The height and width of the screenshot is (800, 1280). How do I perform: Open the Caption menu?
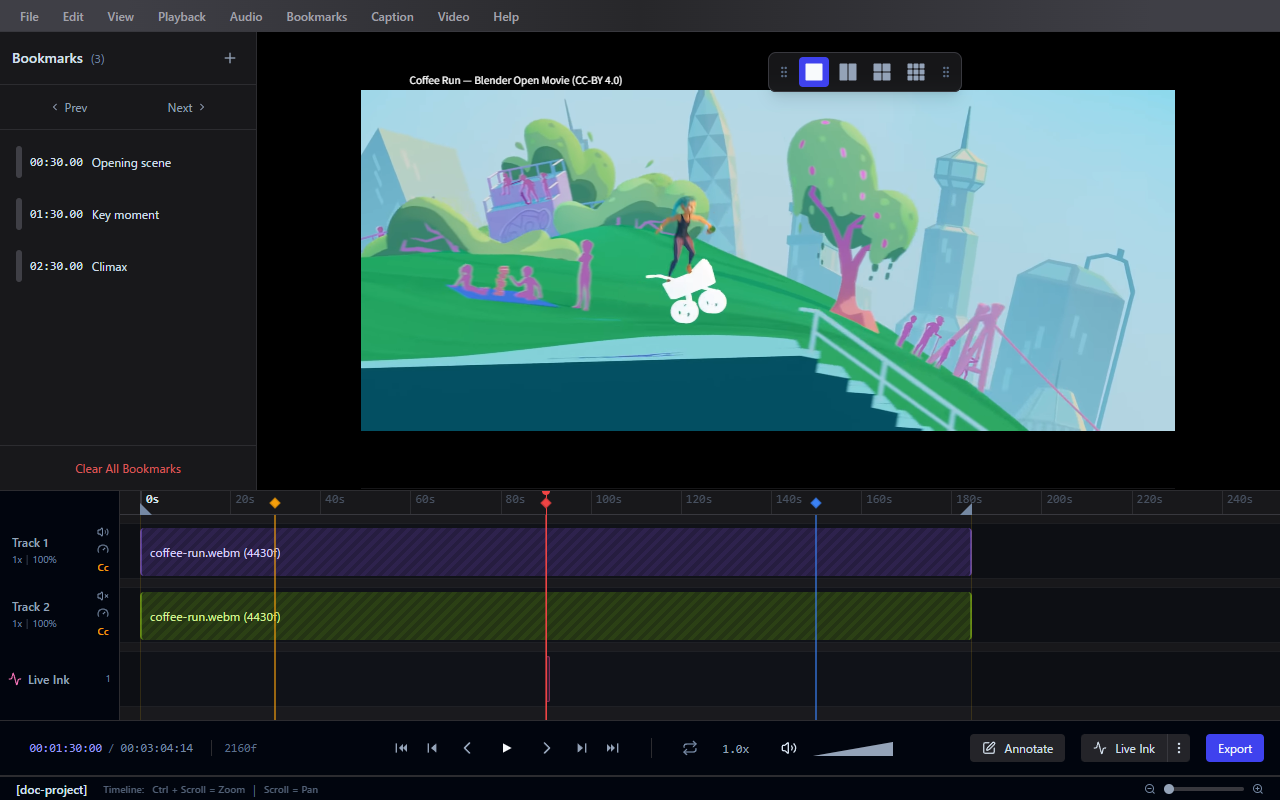click(392, 16)
